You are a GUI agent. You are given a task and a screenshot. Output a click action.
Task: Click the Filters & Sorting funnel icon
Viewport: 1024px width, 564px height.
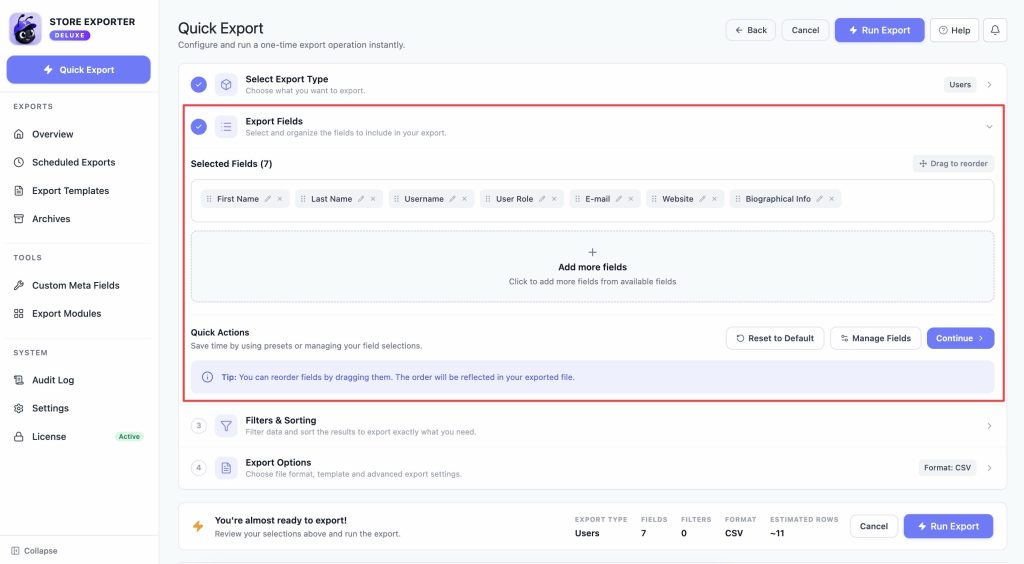[226, 426]
